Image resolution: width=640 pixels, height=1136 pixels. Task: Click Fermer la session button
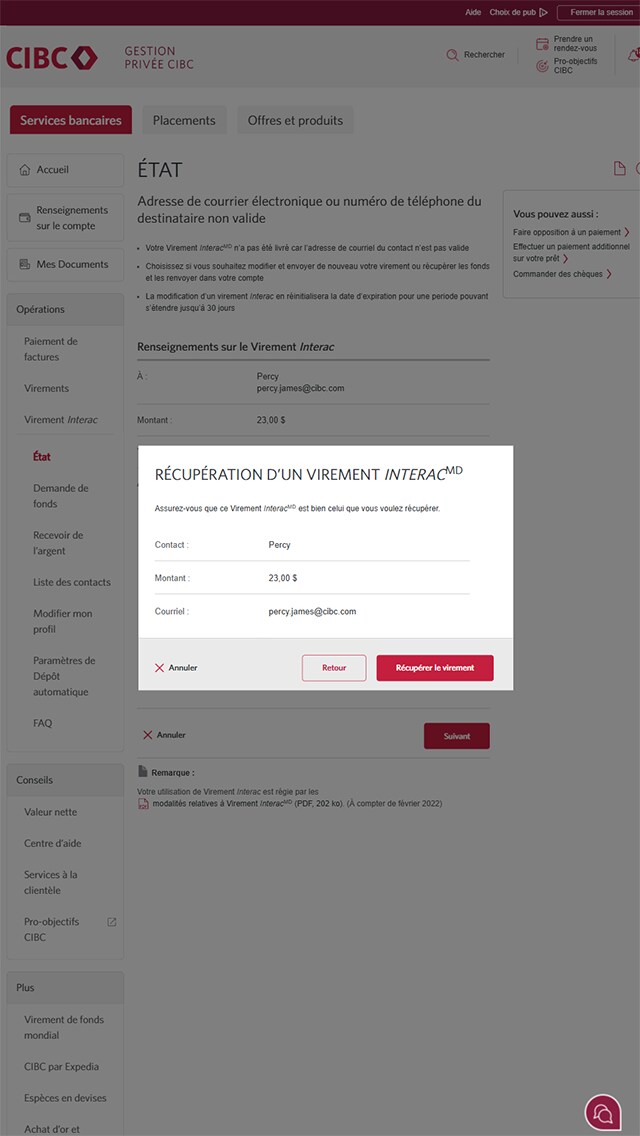(x=601, y=12)
